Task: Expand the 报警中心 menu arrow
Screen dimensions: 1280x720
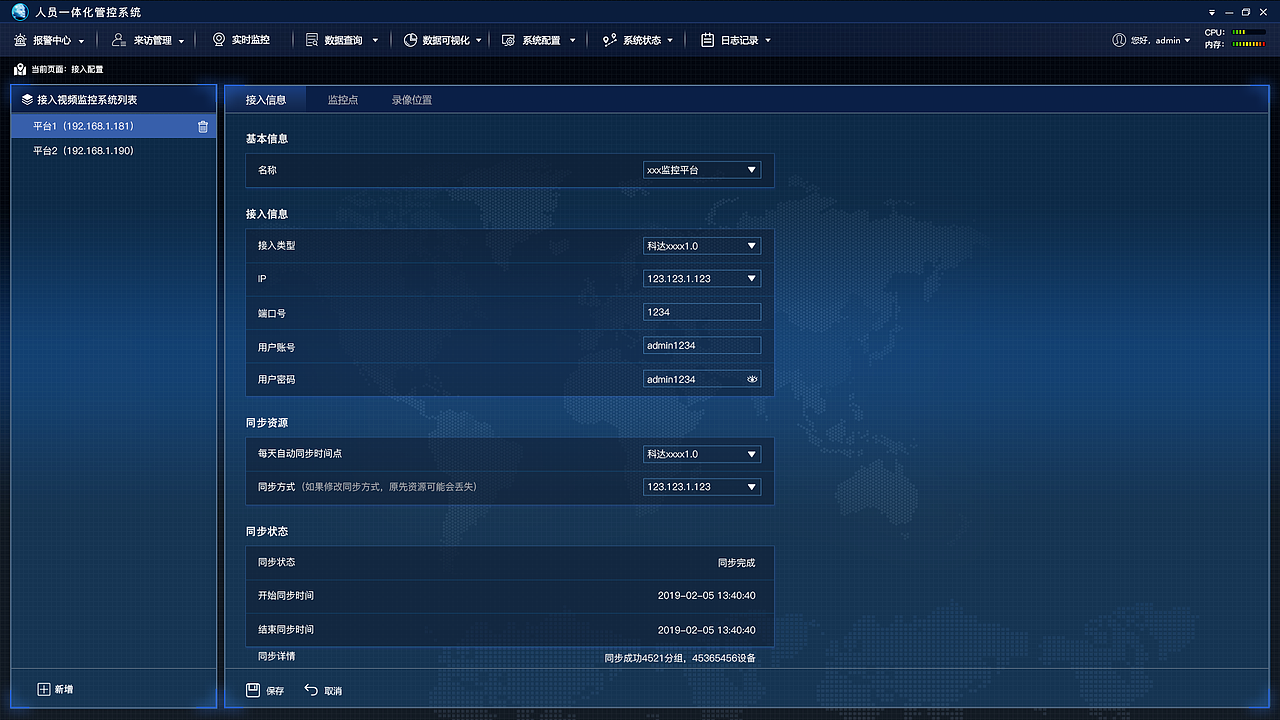Action: (82, 41)
